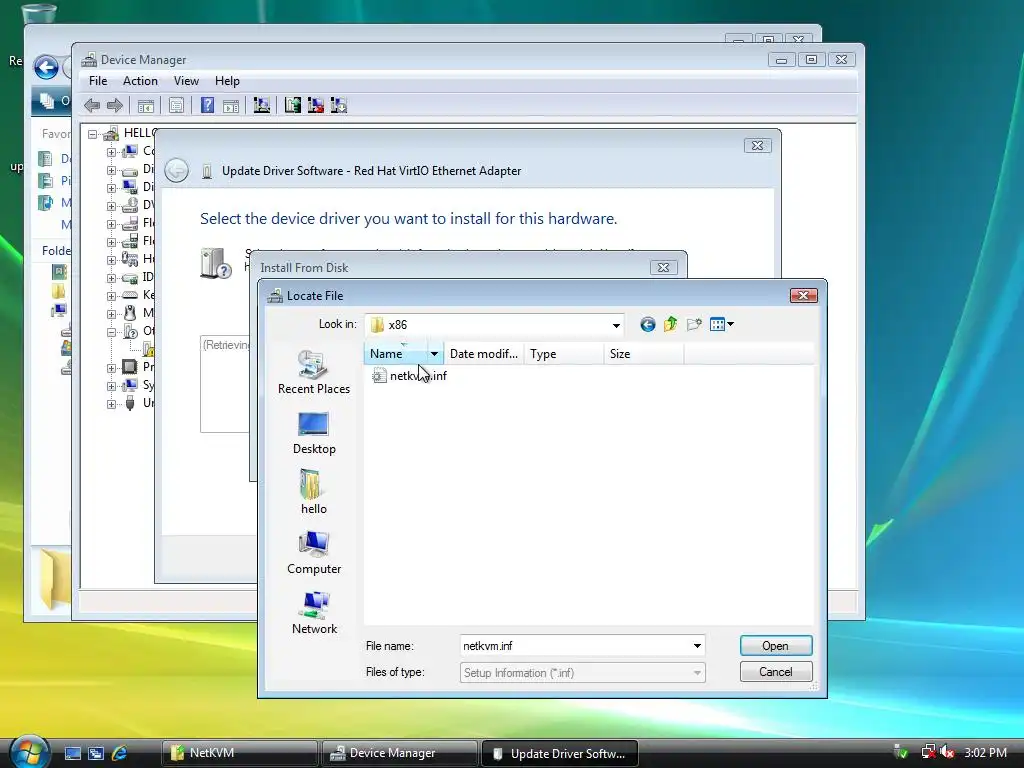Expand the tree node with the keyboard icon

(111, 295)
